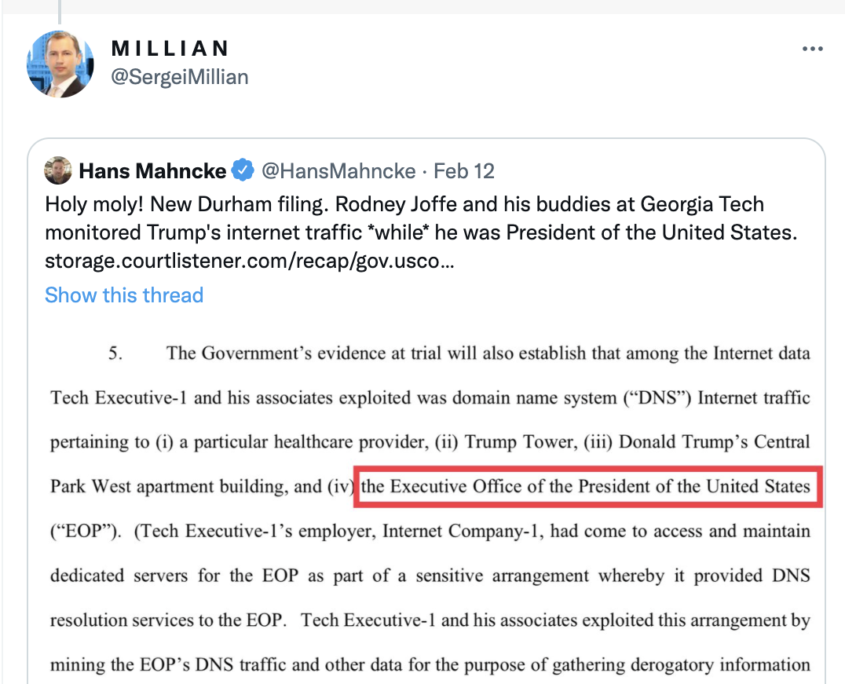Screen dimensions: 845x684
Task: Click the @HansMahncke handle
Action: click(338, 170)
